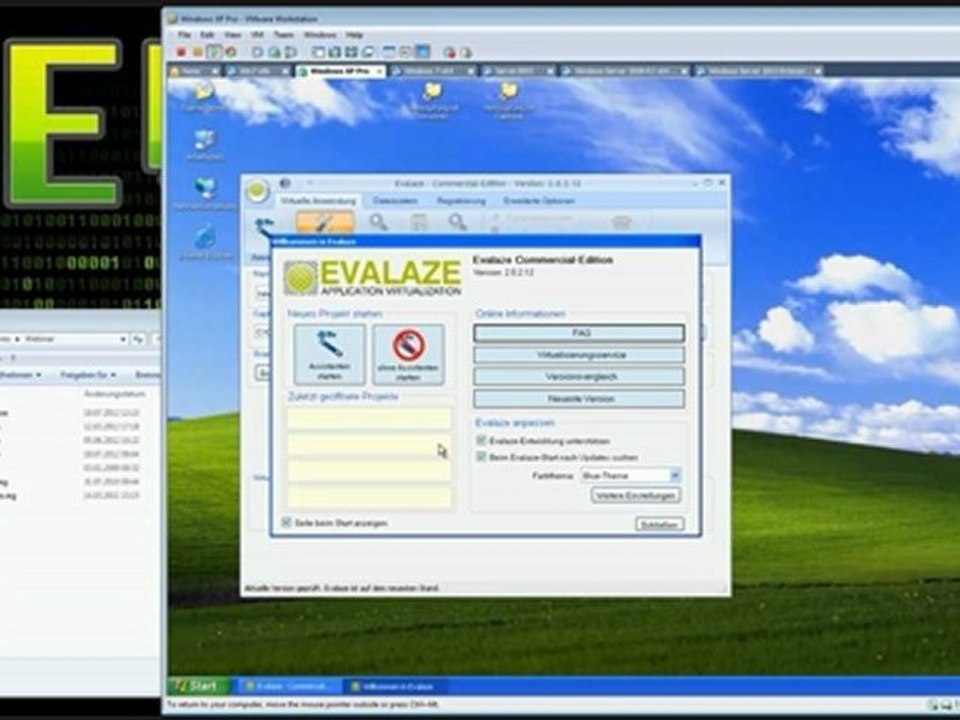This screenshot has height=720, width=960.
Task: Click the 'Versionsvergleich' button
Action: [x=579, y=377]
